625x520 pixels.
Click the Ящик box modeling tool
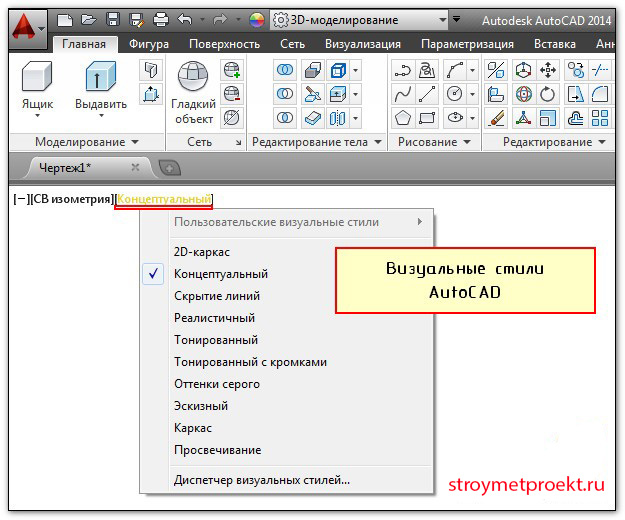(37, 88)
